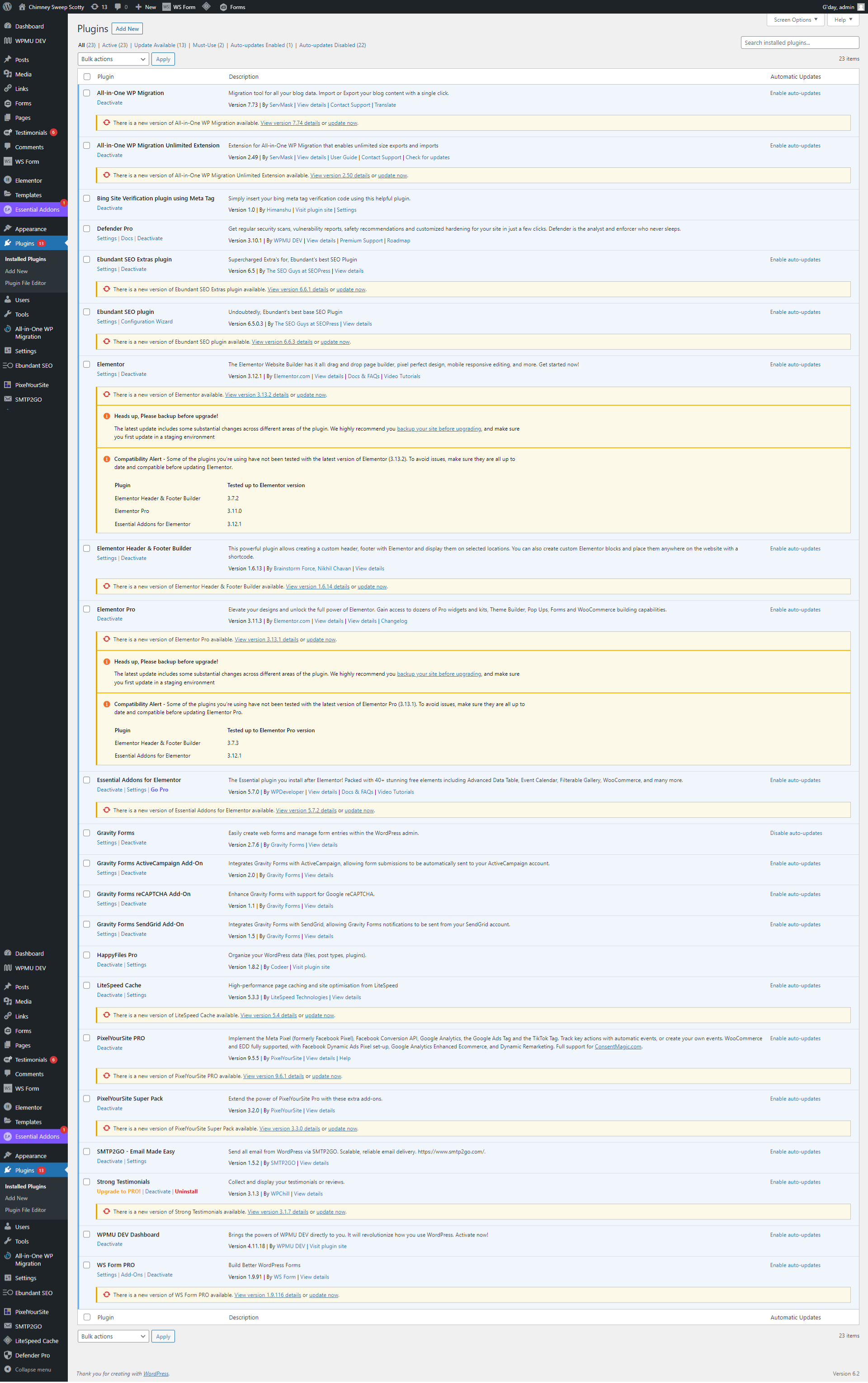868x1383 pixels.
Task: Click the comments bubble icon in admin bar
Action: click(x=118, y=7)
